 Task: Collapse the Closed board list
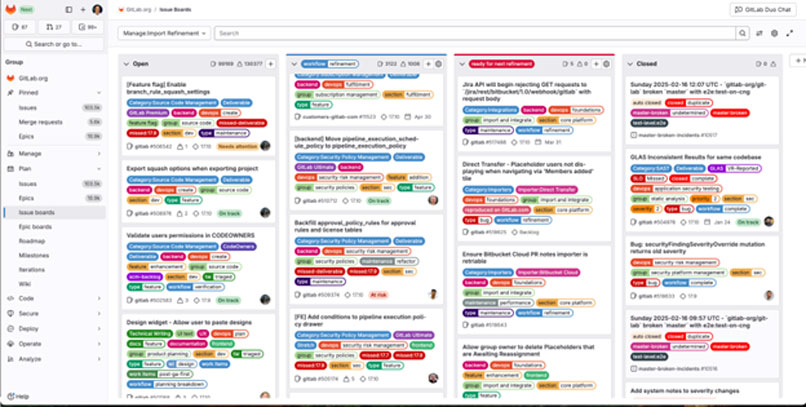pos(628,63)
